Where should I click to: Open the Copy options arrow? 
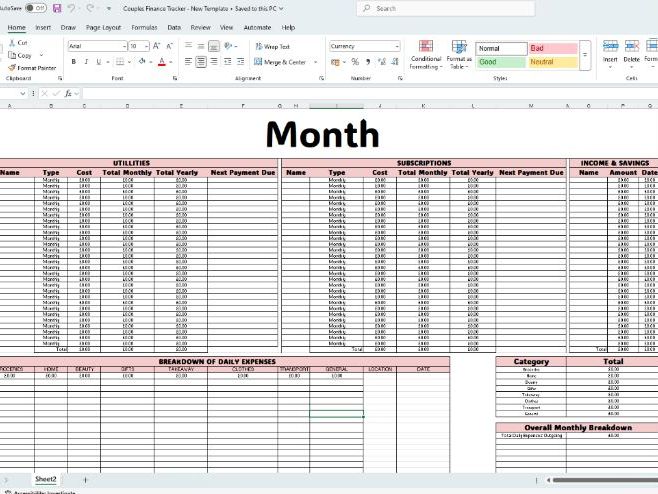pyautogui.click(x=41, y=55)
